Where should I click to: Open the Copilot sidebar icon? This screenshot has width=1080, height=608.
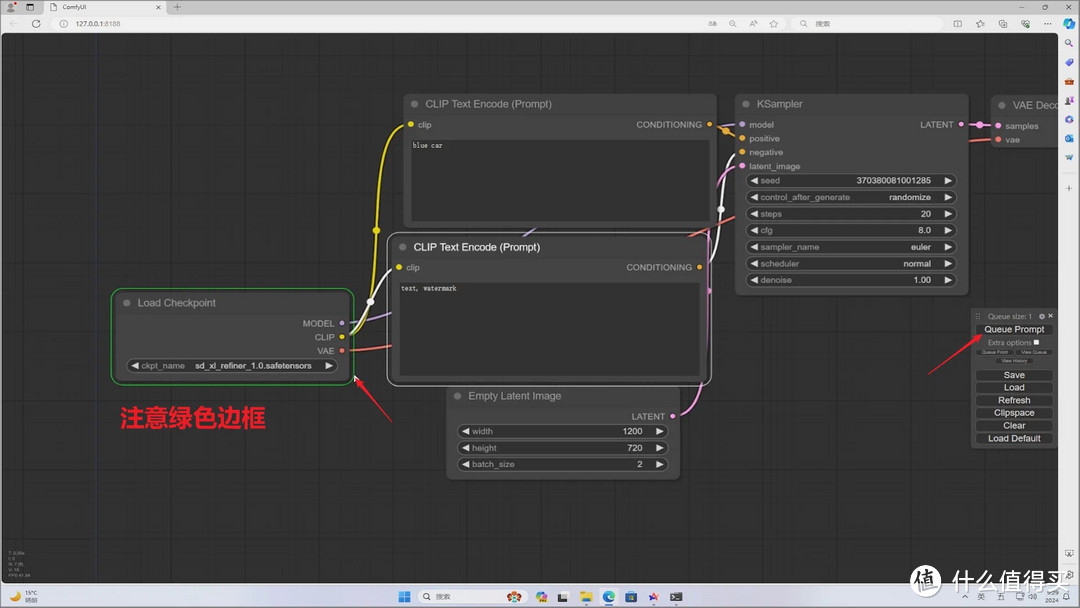click(x=1069, y=23)
